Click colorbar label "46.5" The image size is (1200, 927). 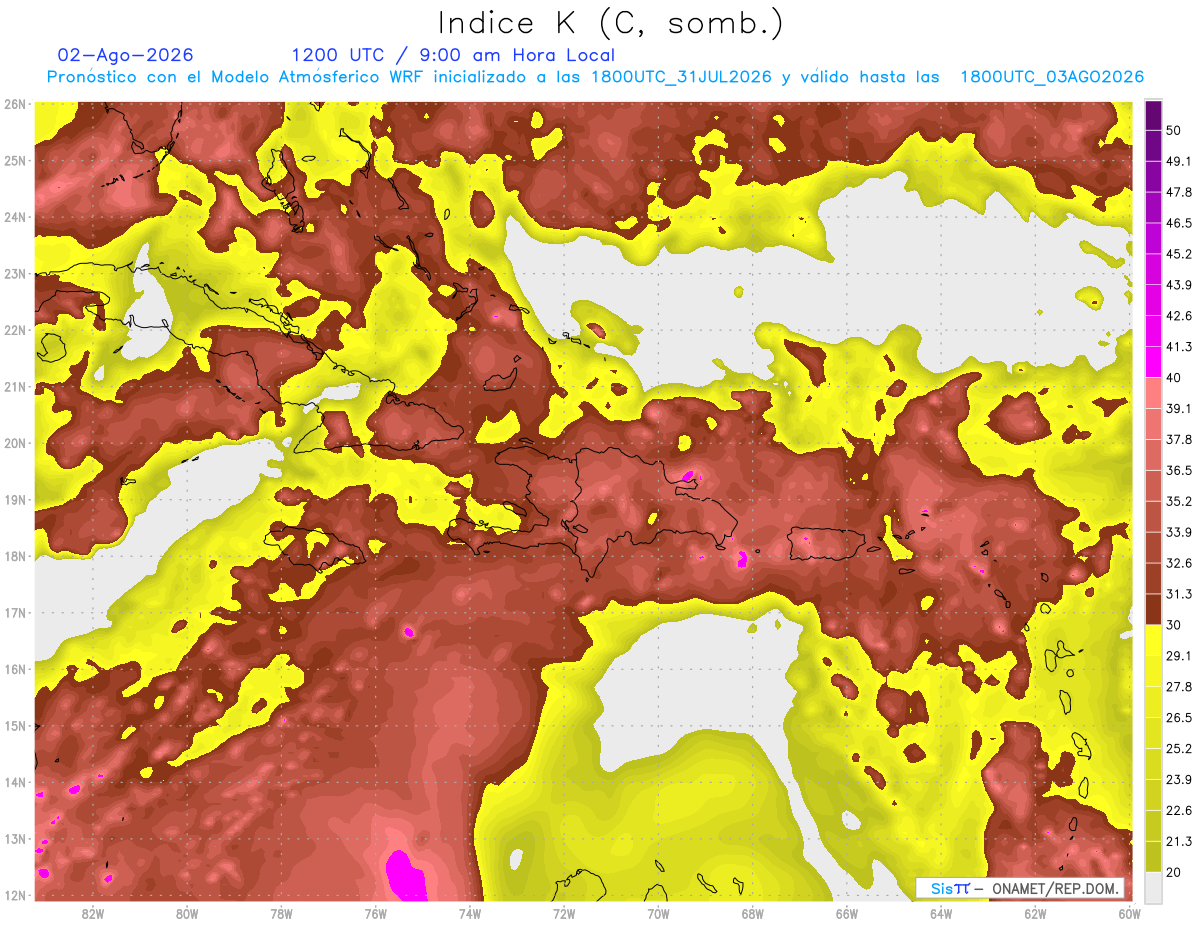(1178, 223)
